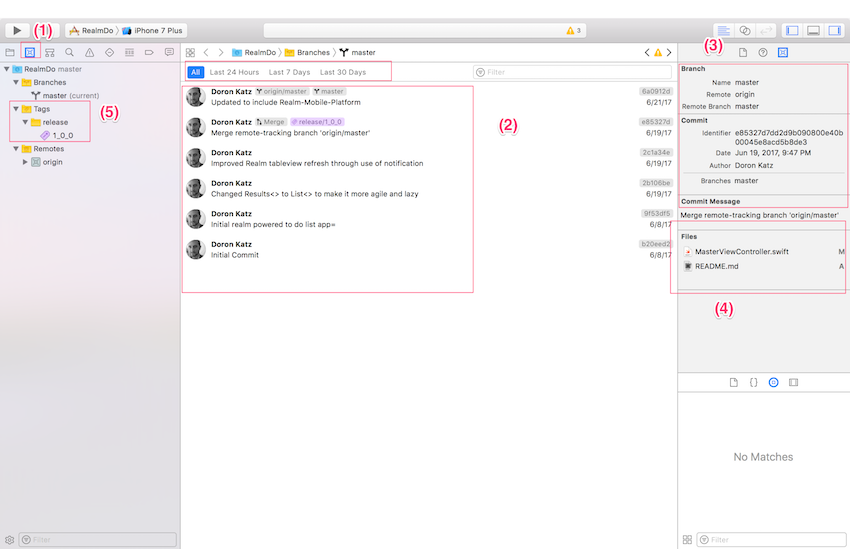Screen dimensions: 850x549
Task: Run the project with the play button
Action: [x=17, y=30]
